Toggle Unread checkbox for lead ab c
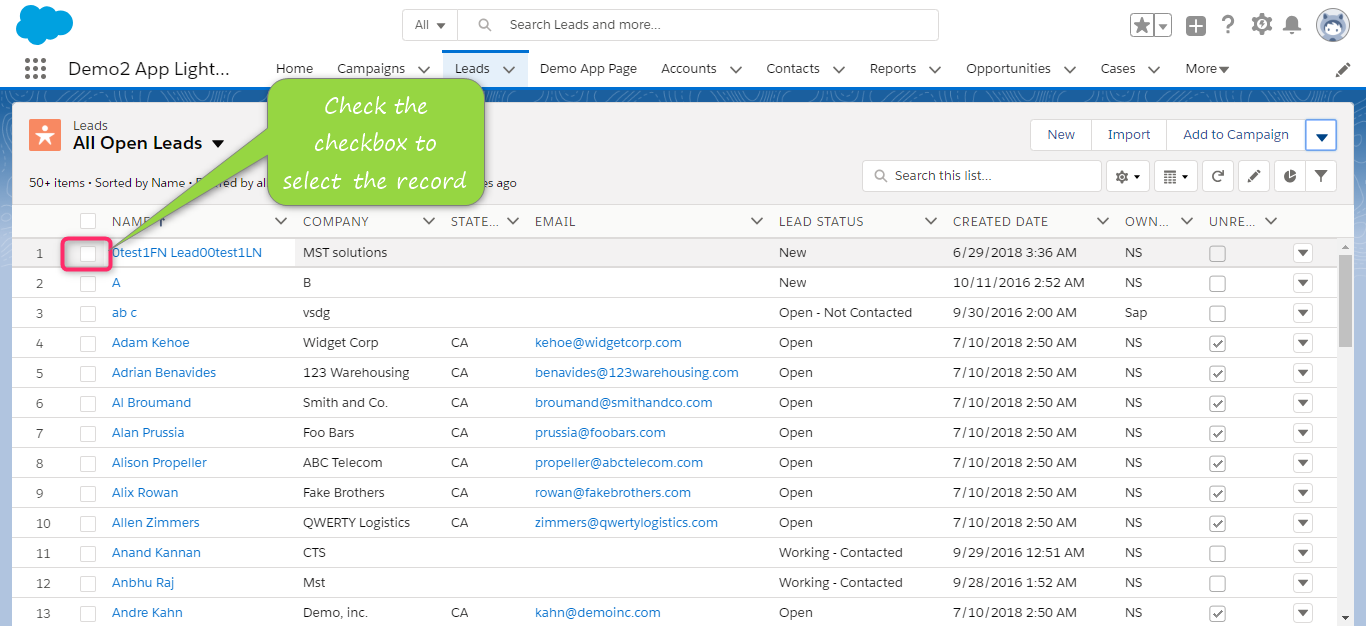Screen dimensions: 1366x626 click(x=1217, y=313)
